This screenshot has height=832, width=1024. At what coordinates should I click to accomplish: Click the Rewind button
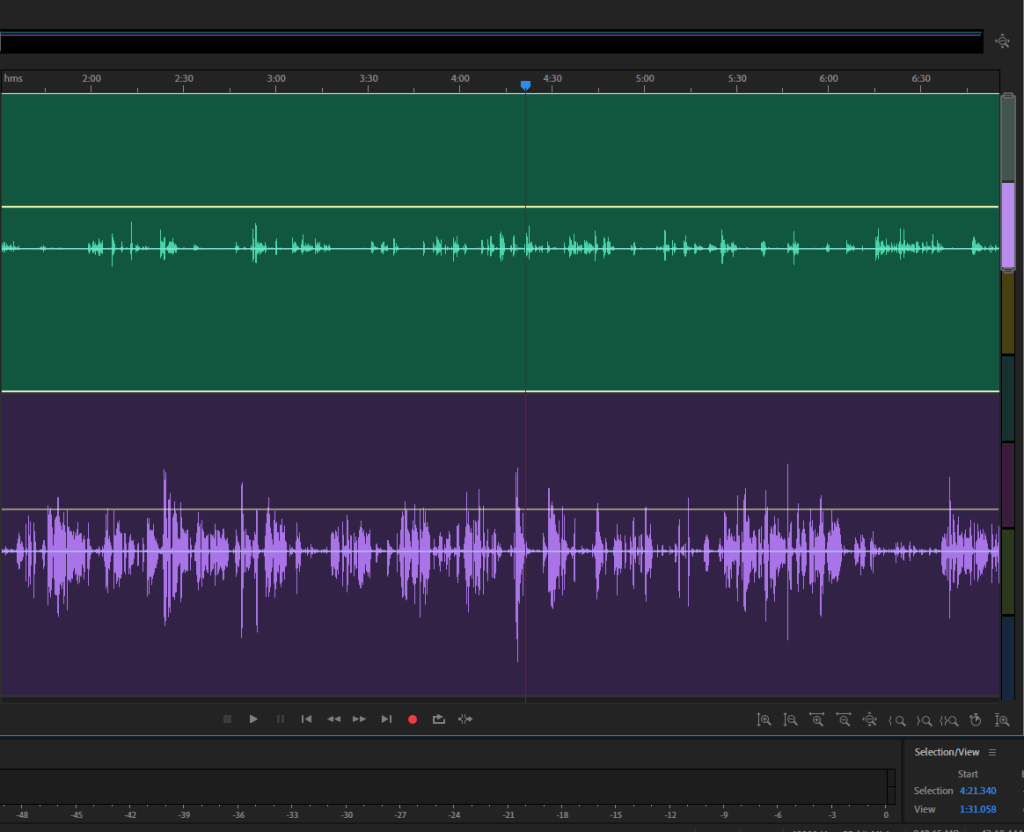334,719
